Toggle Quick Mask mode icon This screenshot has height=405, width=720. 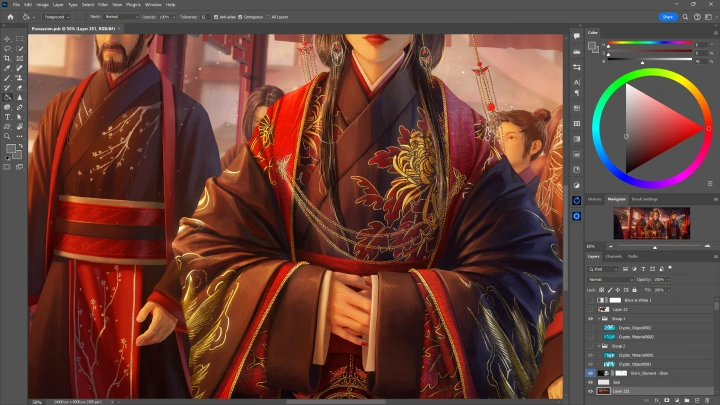pos(7,167)
